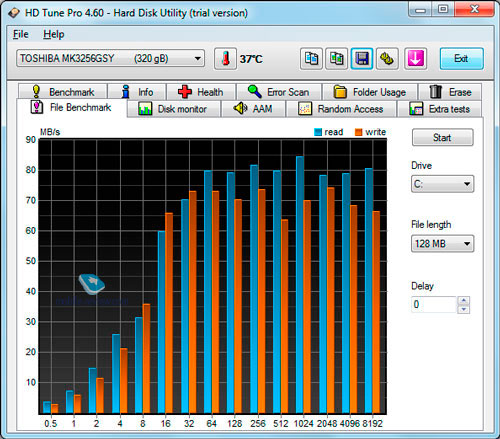Switch to the Benchmark tab
The image size is (500, 439).
tap(63, 92)
